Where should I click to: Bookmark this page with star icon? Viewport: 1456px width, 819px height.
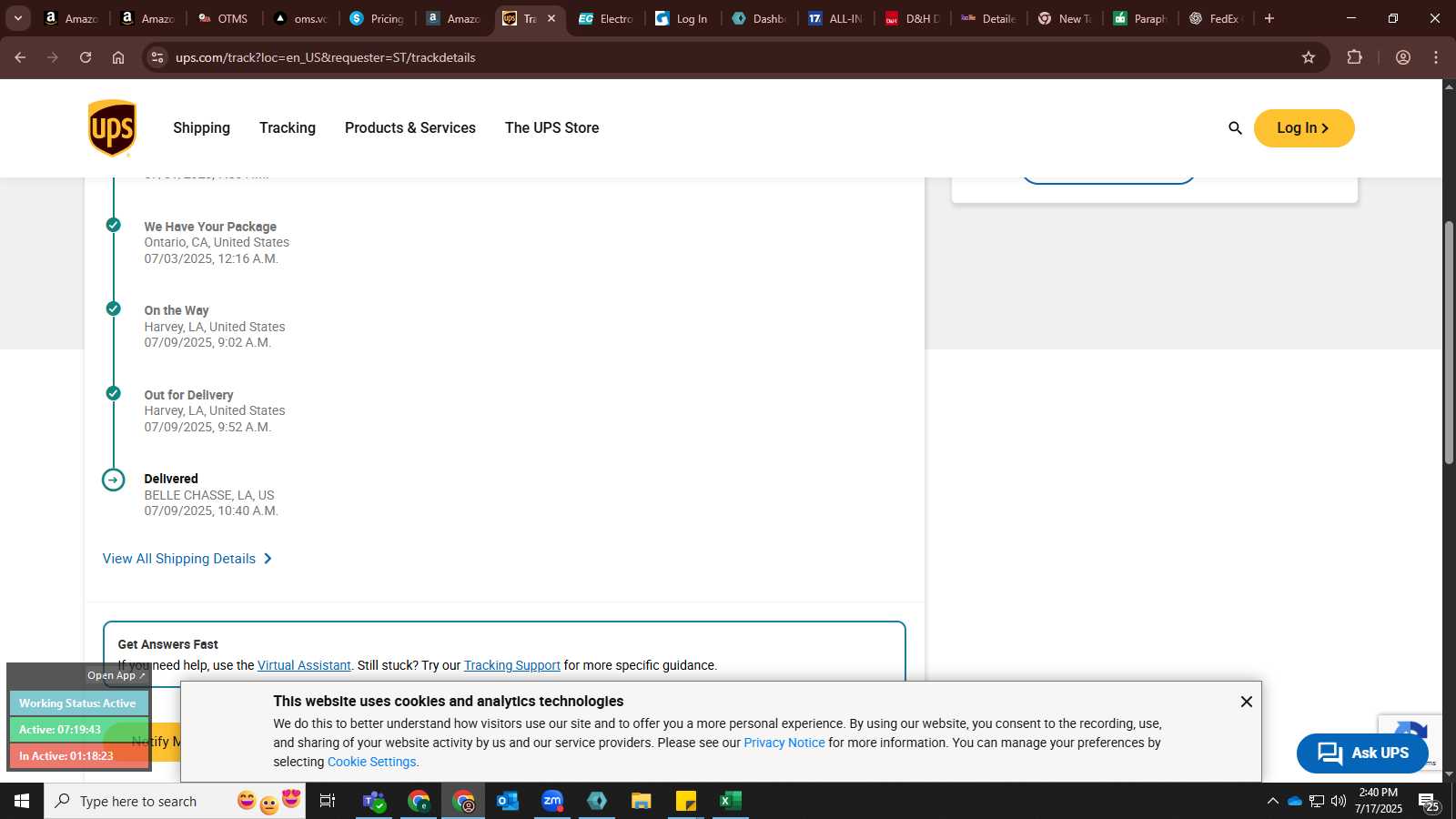(x=1309, y=57)
